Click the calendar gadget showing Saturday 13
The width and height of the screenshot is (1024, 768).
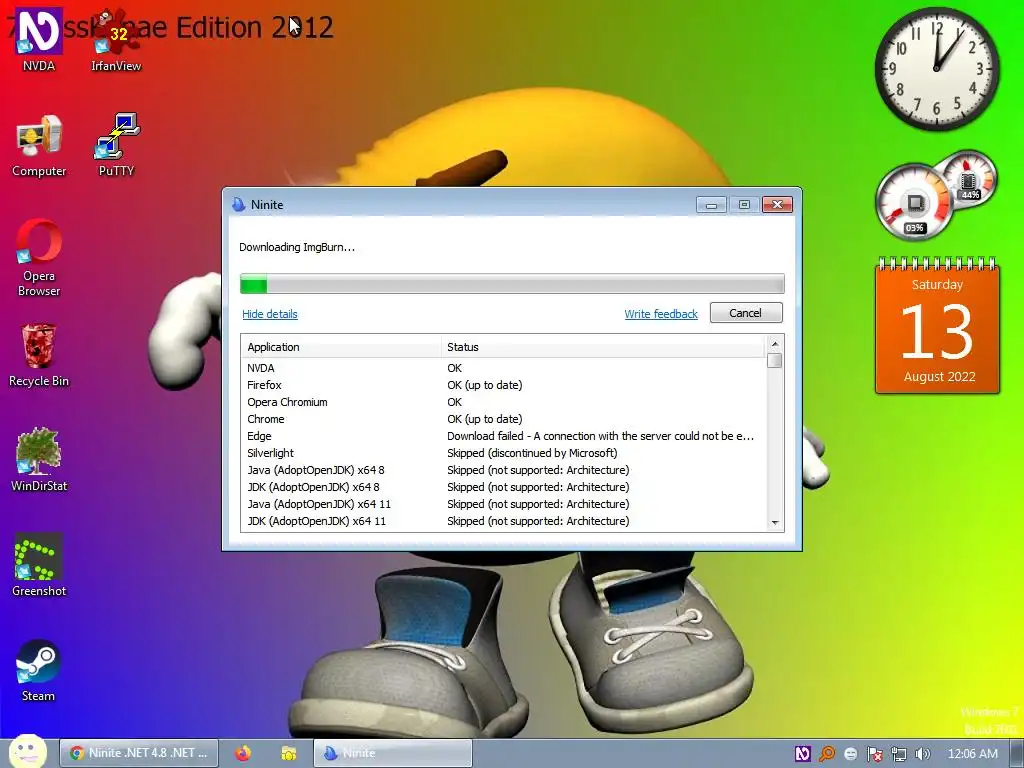937,327
